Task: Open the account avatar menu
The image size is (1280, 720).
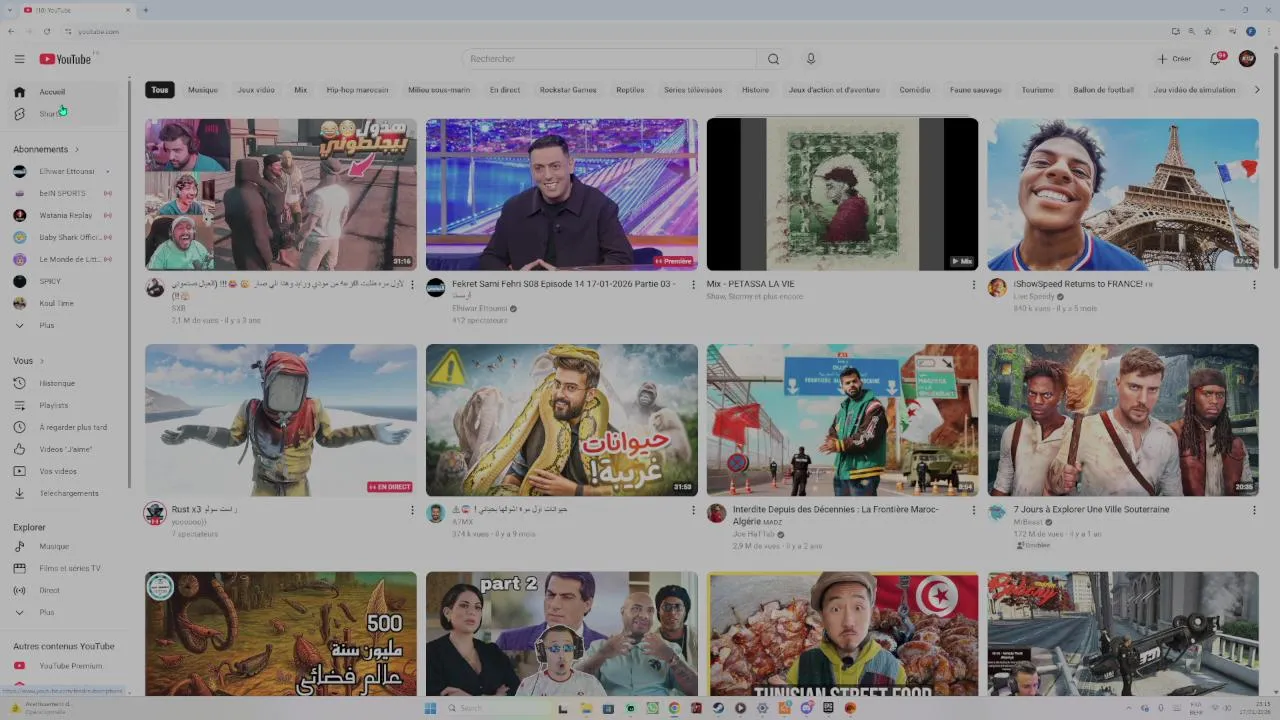Action: coord(1247,59)
